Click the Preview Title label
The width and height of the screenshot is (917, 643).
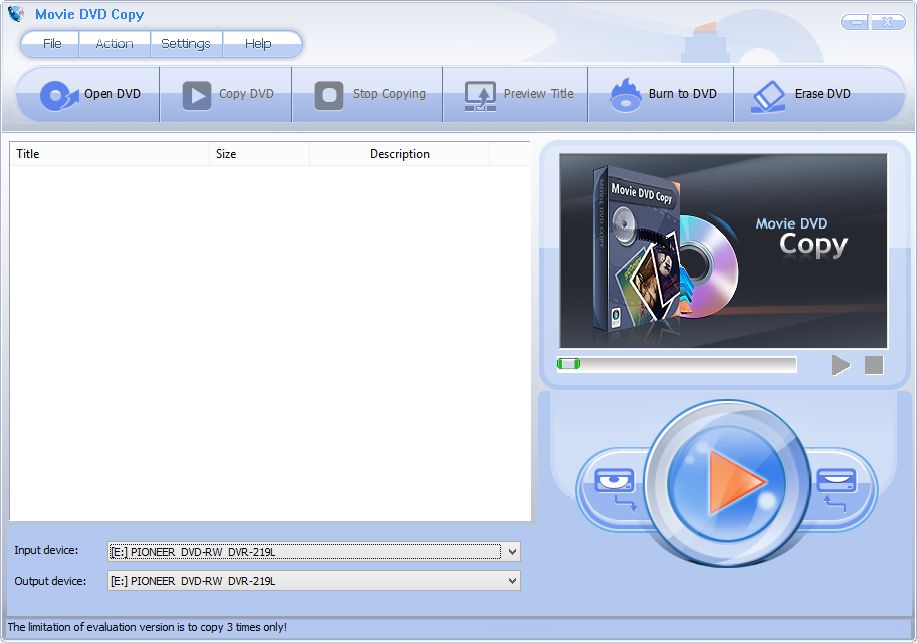click(539, 94)
